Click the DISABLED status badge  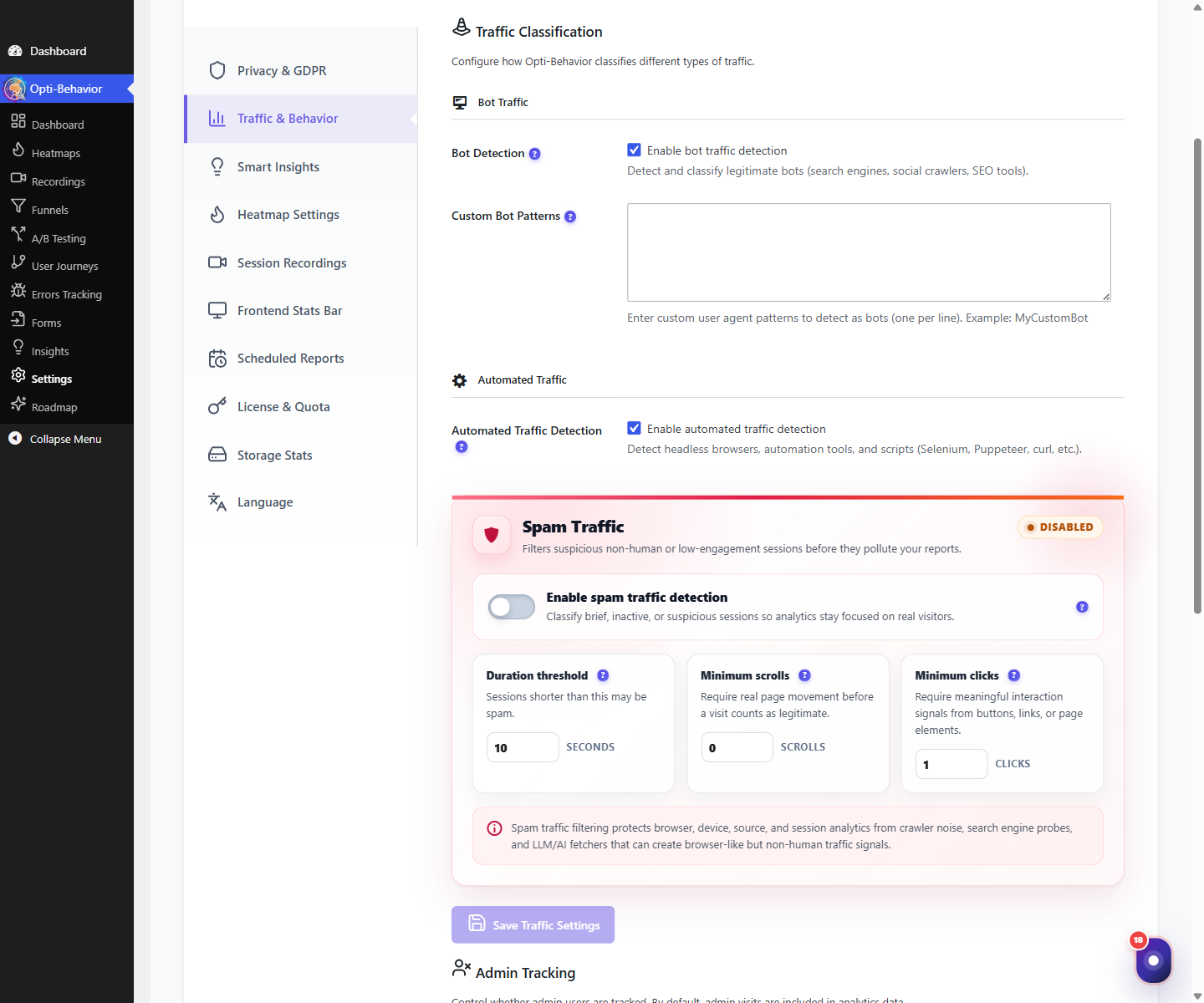(1060, 527)
